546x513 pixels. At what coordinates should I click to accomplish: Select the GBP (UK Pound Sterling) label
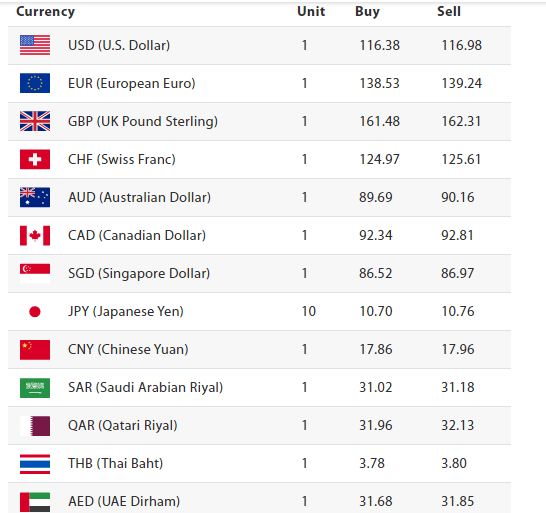(143, 122)
